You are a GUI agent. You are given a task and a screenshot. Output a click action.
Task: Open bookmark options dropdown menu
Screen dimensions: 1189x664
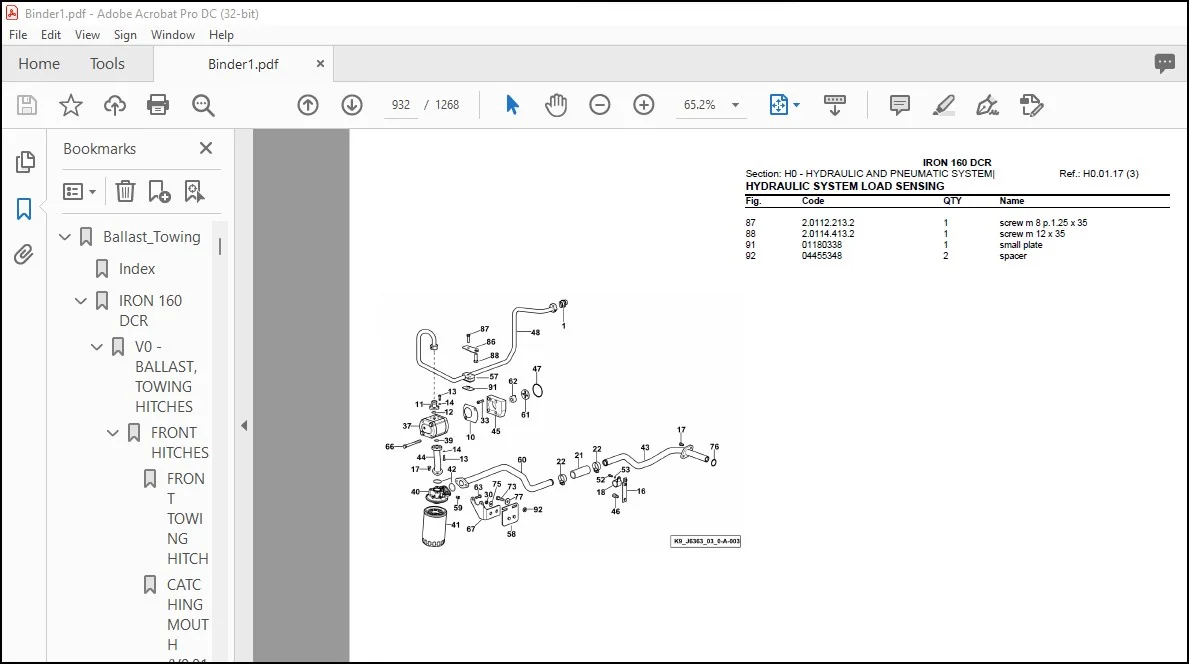pyautogui.click(x=80, y=191)
